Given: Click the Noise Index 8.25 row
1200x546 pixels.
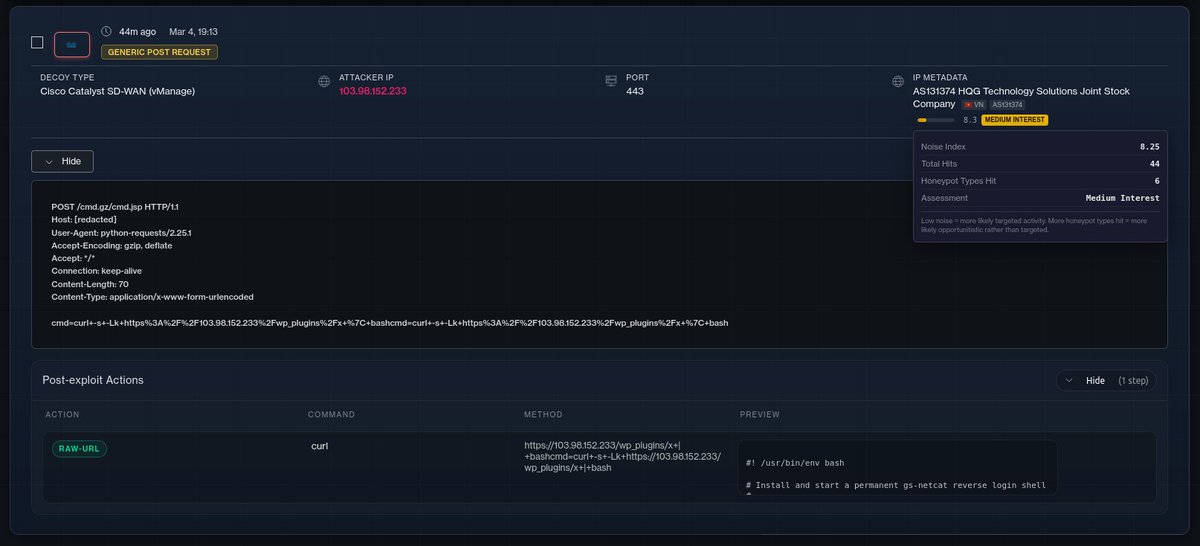Looking at the screenshot, I should click(1040, 146).
